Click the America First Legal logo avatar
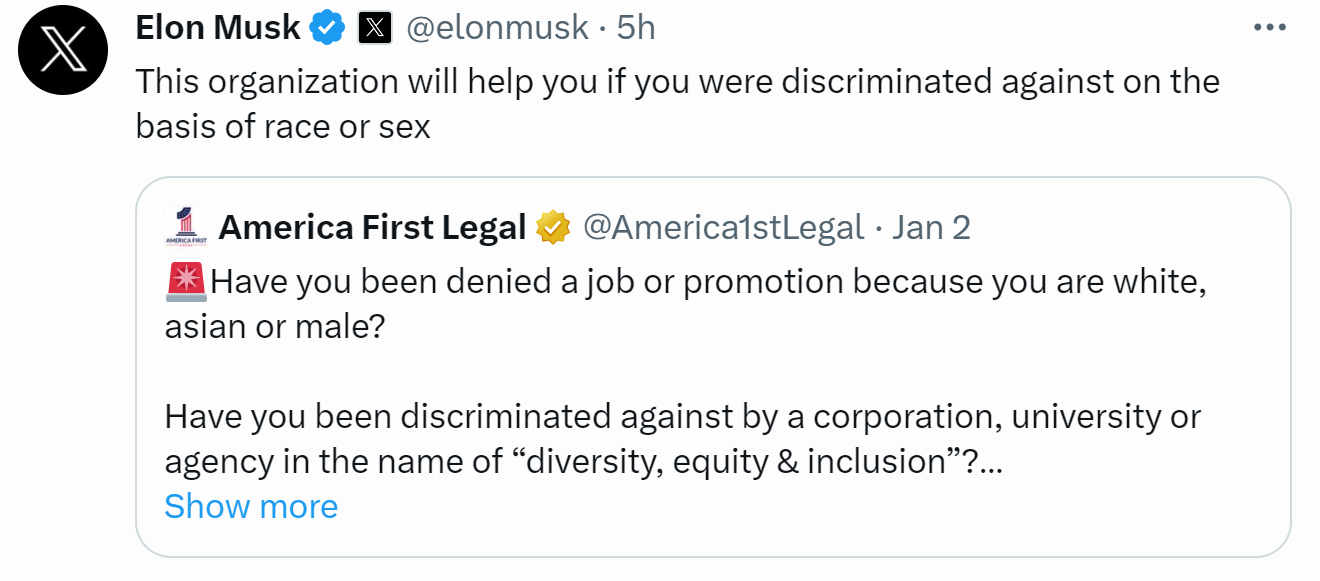The image size is (1320, 581). click(183, 226)
